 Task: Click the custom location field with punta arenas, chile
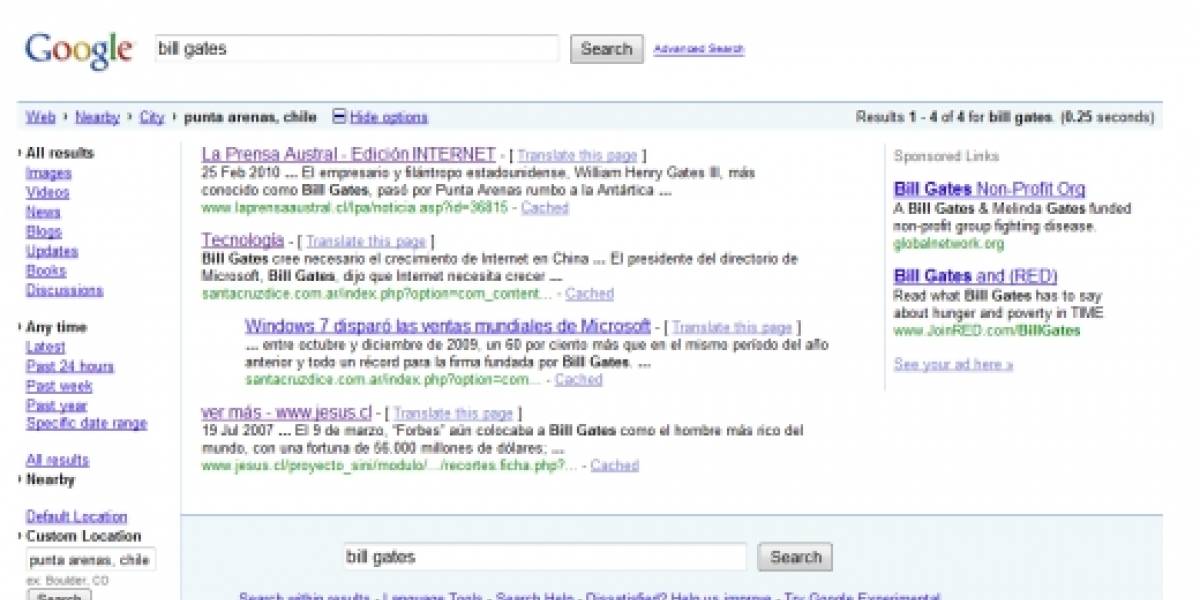pyautogui.click(x=90, y=560)
